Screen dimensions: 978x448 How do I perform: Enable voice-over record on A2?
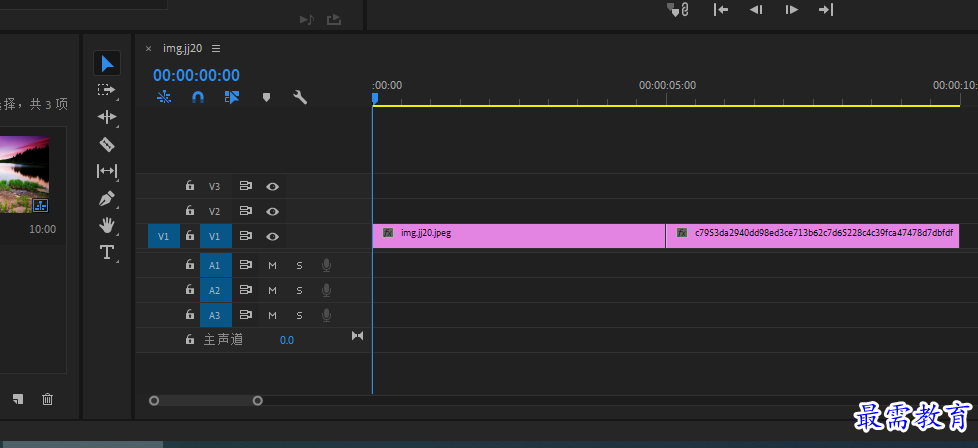[x=326, y=291]
